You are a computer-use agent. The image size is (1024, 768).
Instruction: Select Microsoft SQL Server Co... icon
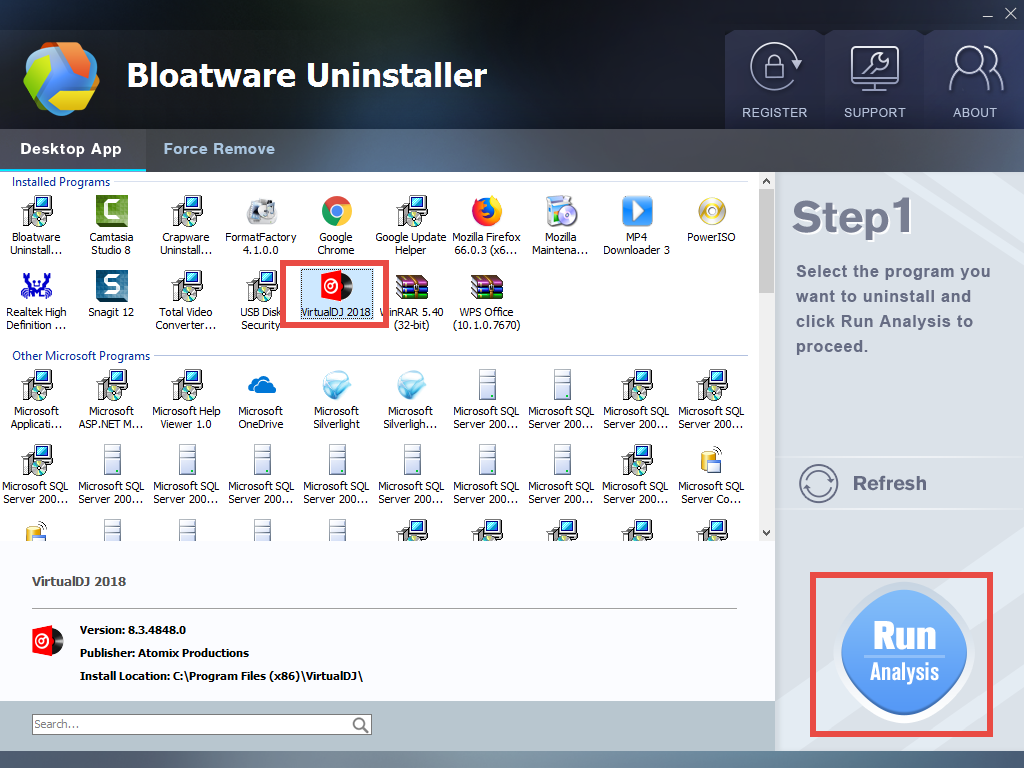coord(711,460)
